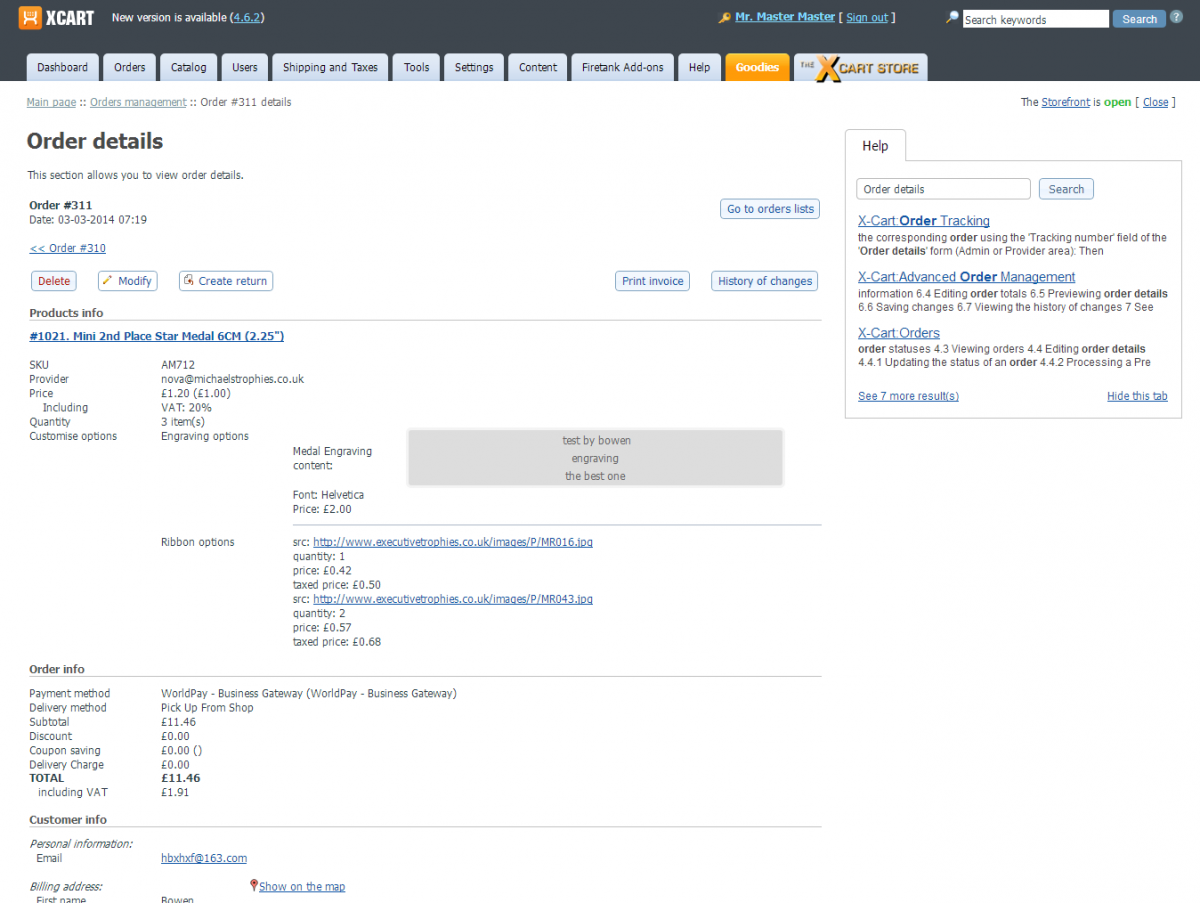Click the map pin icon near billing address

tap(254, 885)
